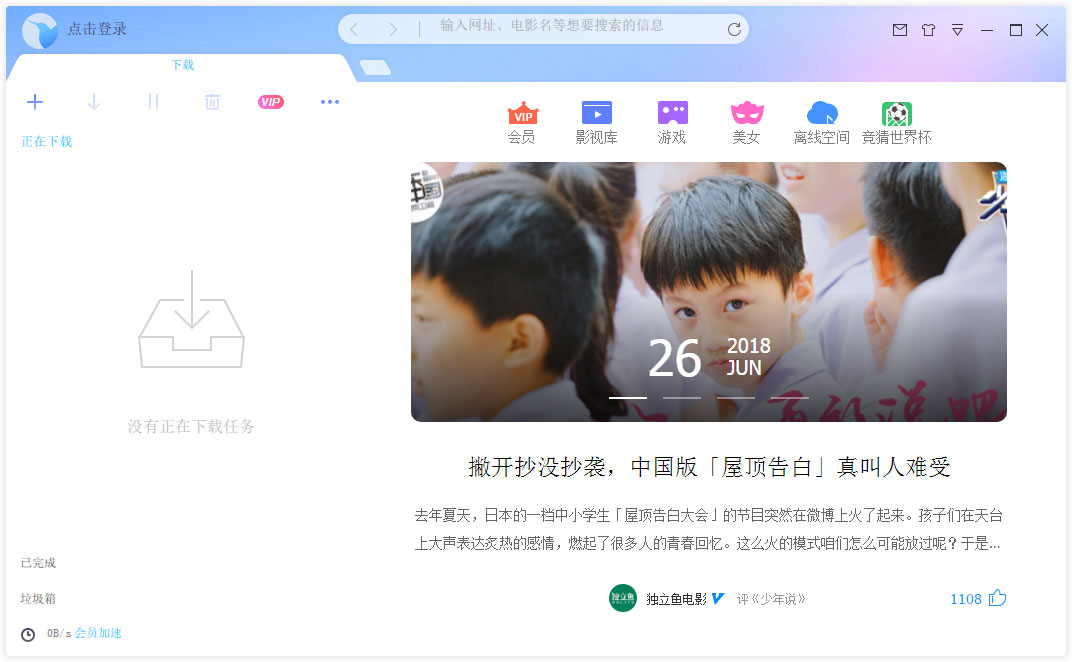Open the main menu triangle dropdown
This screenshot has height=662, width=1072.
click(x=957, y=30)
